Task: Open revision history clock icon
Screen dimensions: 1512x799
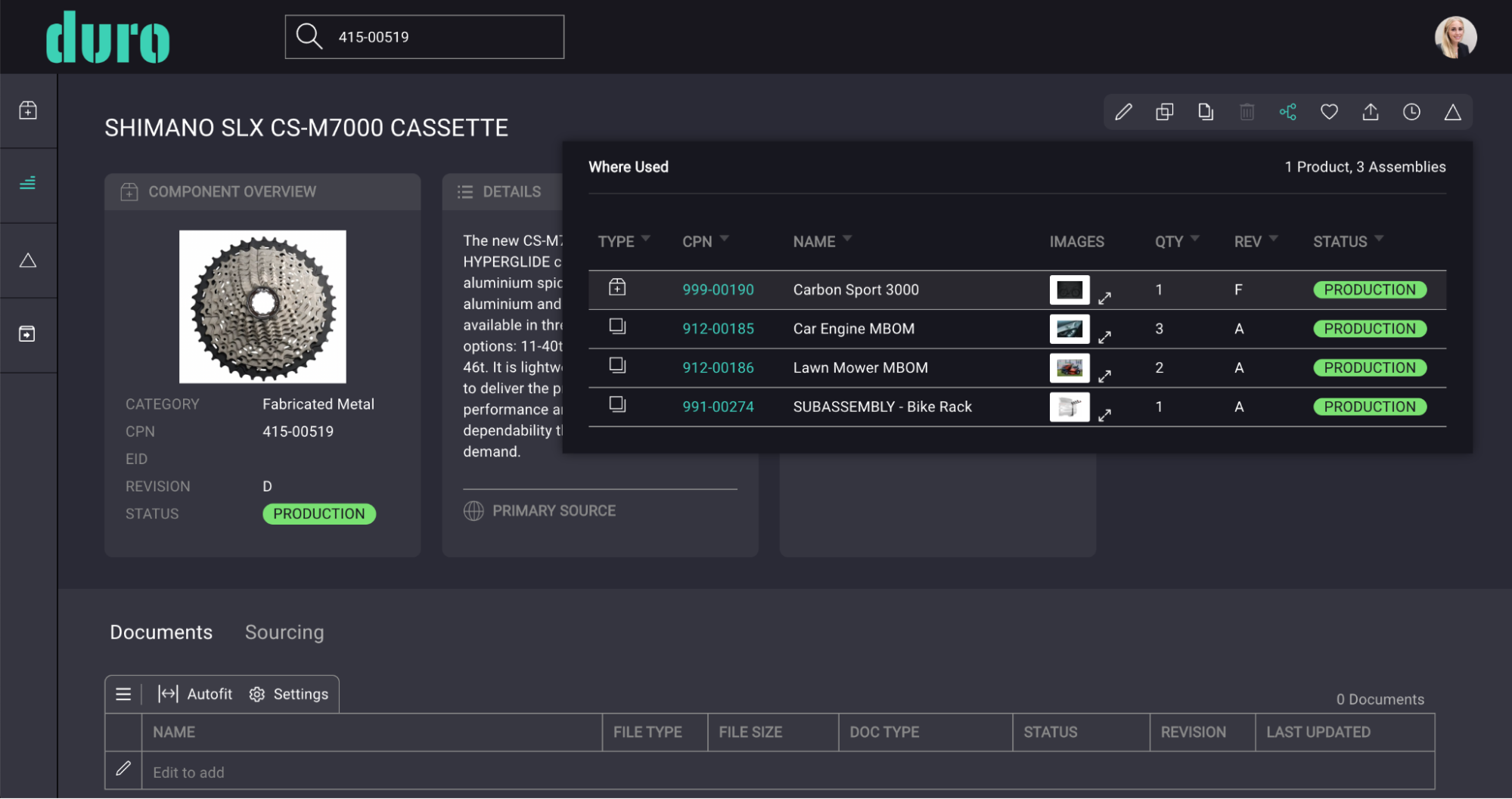Action: coord(1411,113)
